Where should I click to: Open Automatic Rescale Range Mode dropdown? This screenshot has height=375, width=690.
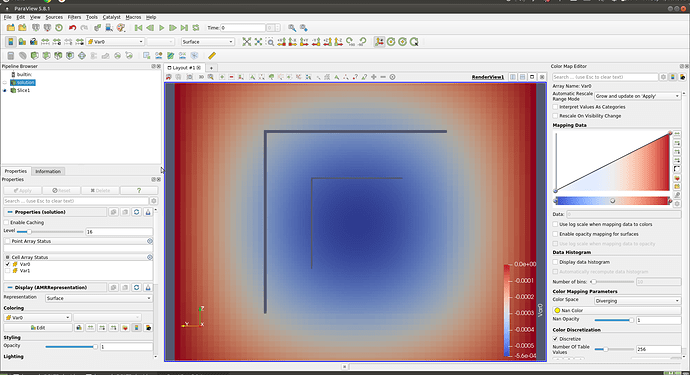point(637,96)
